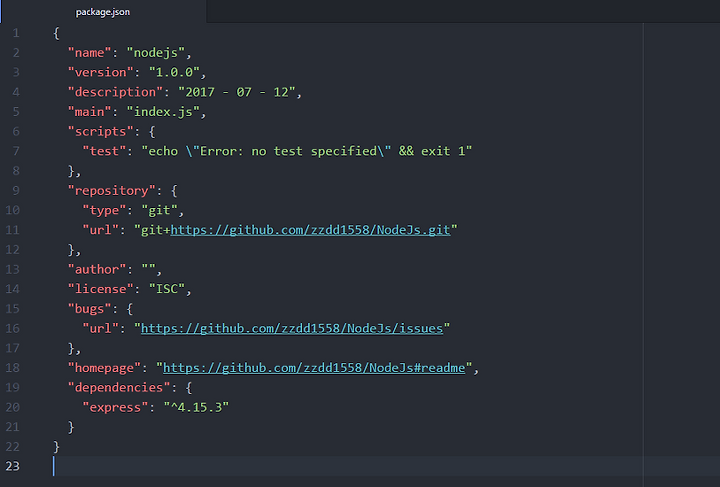The height and width of the screenshot is (487, 720).
Task: Click the "homepage" key
Action: (x=104, y=368)
